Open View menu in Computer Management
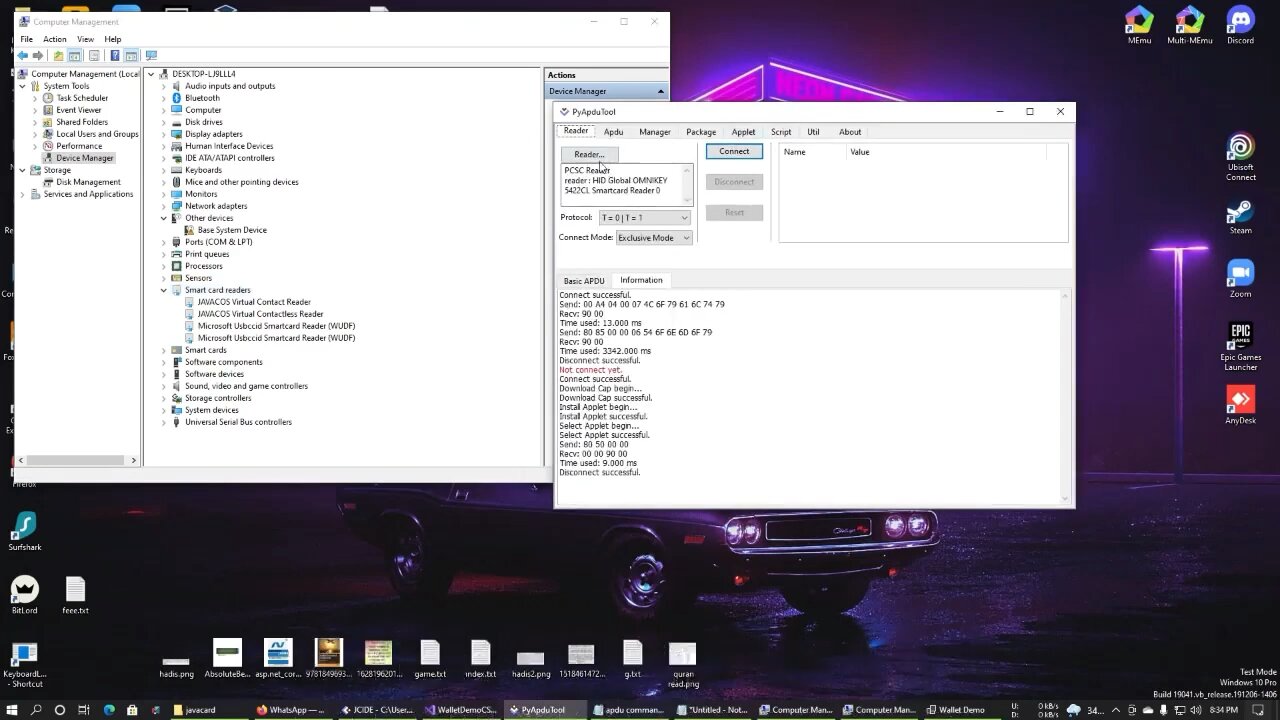Screen dimensions: 1280x720 tap(86, 39)
